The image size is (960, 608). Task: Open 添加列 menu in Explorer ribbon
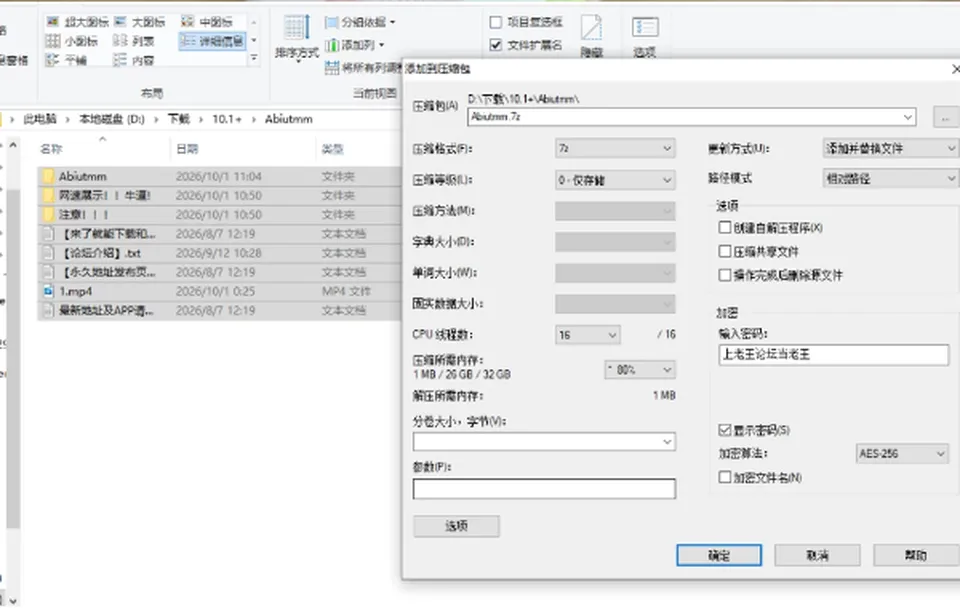pos(354,45)
